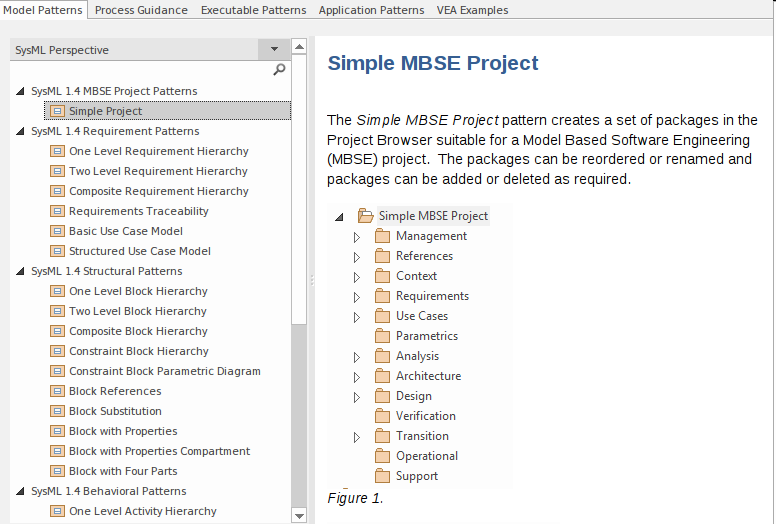Collapse SysML 1.4 Requirement Patterns group
776x524 pixels.
coord(21,131)
